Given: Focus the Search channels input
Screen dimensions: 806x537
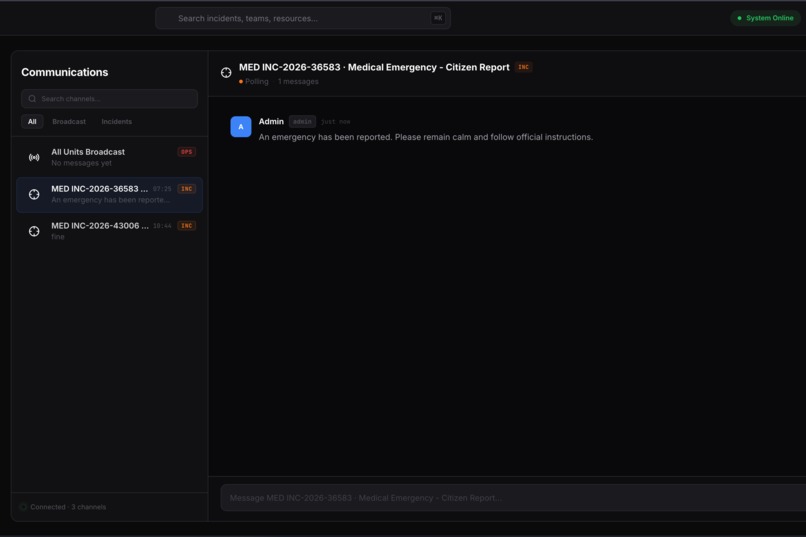Looking at the screenshot, I should click(109, 99).
